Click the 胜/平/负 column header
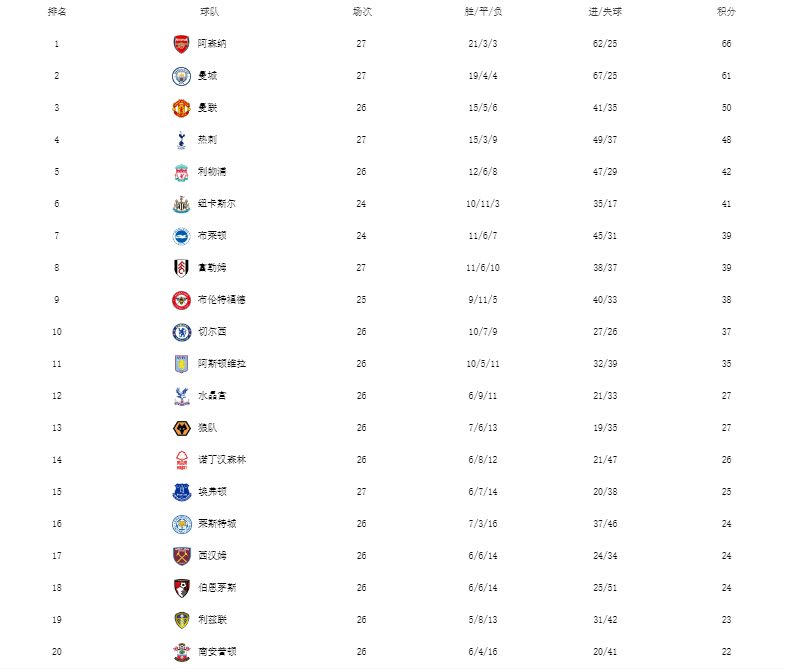 point(483,12)
